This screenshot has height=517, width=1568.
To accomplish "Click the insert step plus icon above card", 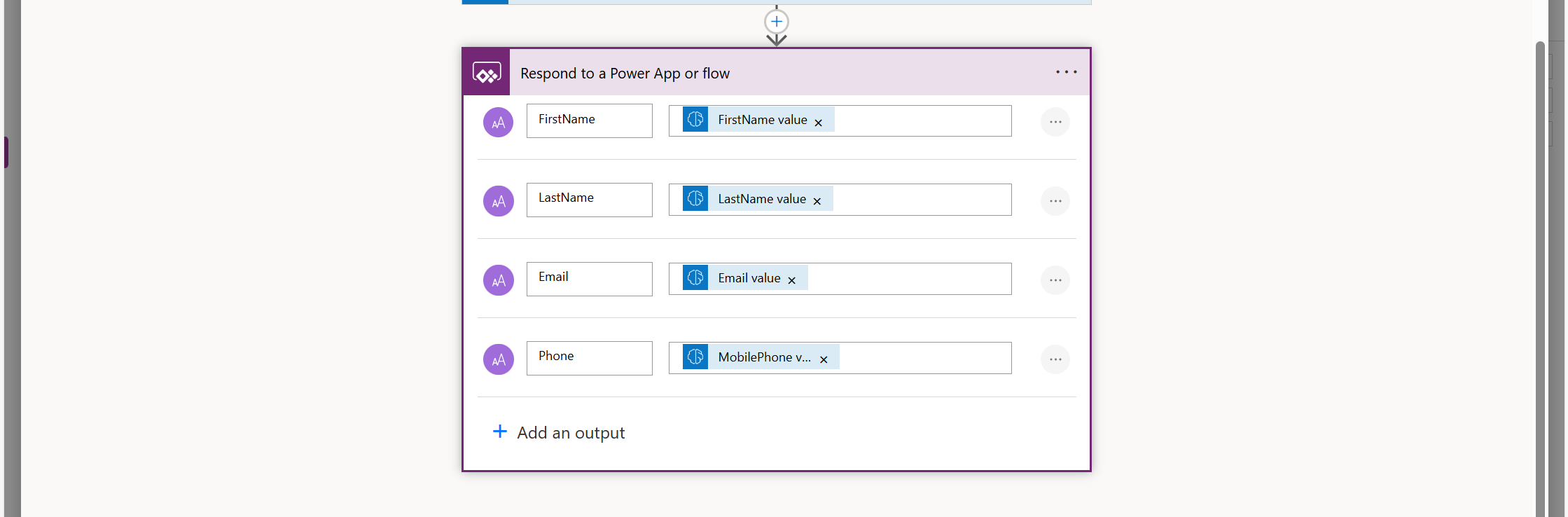I will [776, 22].
